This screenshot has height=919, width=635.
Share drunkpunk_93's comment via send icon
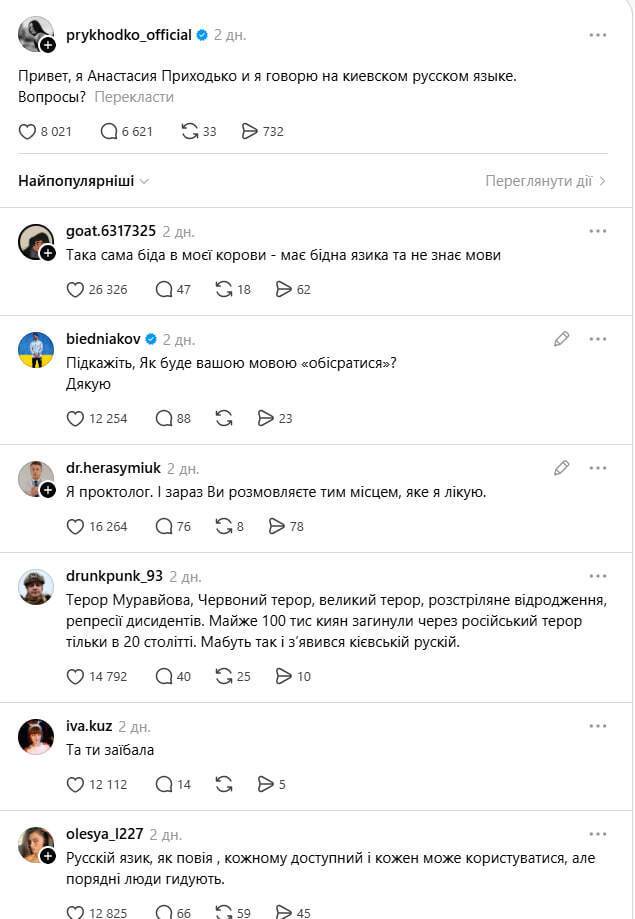284,676
